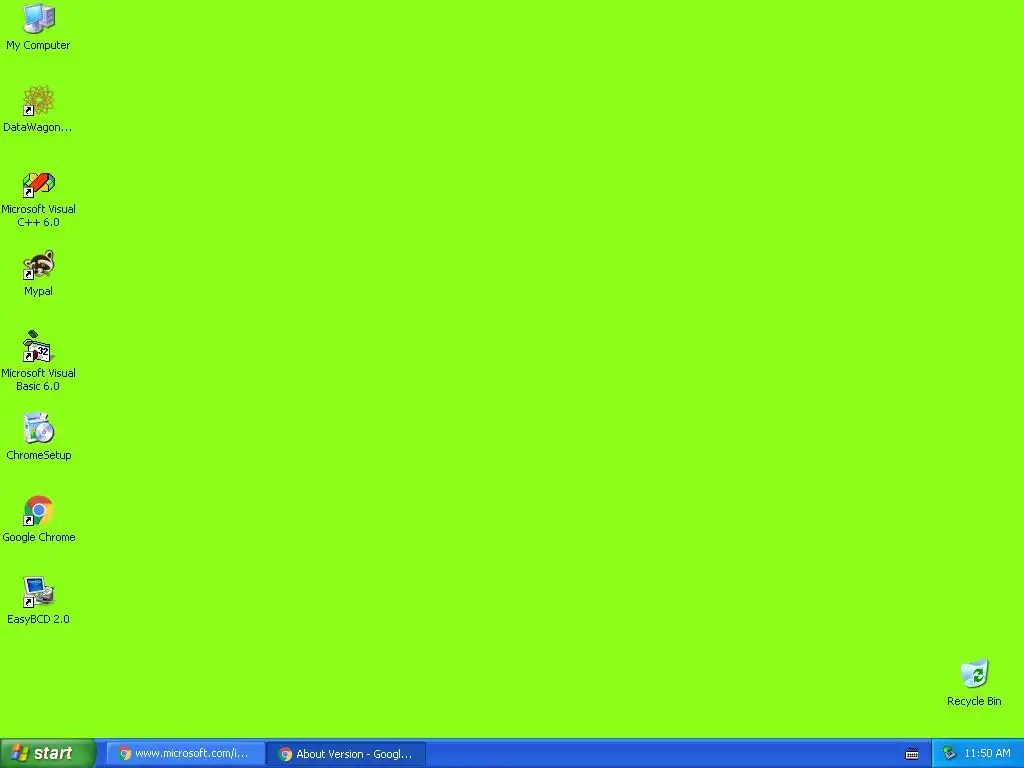Click the 11:50 AM system clock
The width and height of the screenshot is (1024, 768).
(x=987, y=754)
